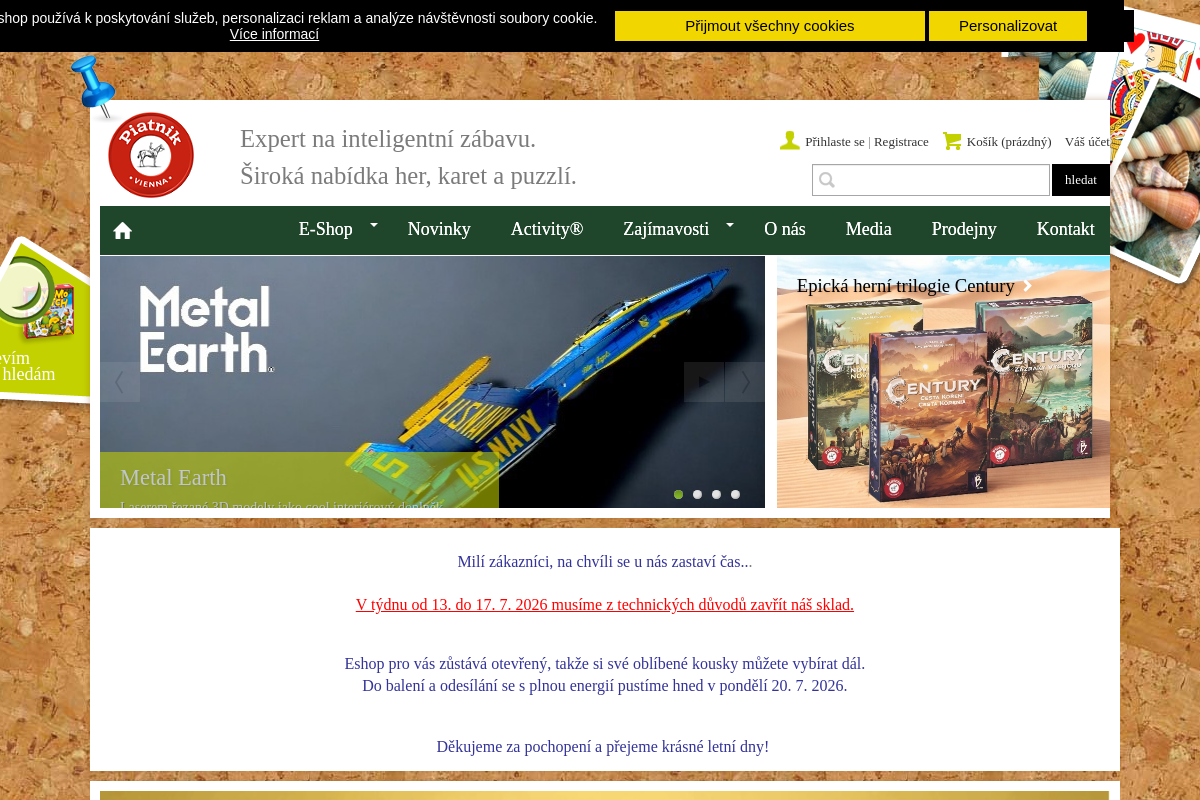Click the Personalizovat cookies button
This screenshot has width=1200, height=800.
tap(1008, 26)
